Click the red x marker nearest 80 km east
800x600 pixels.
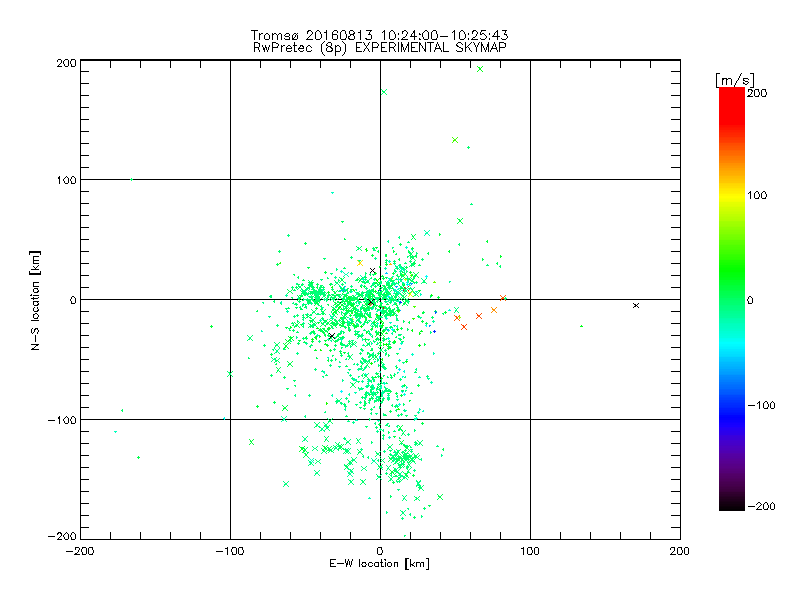[503, 298]
